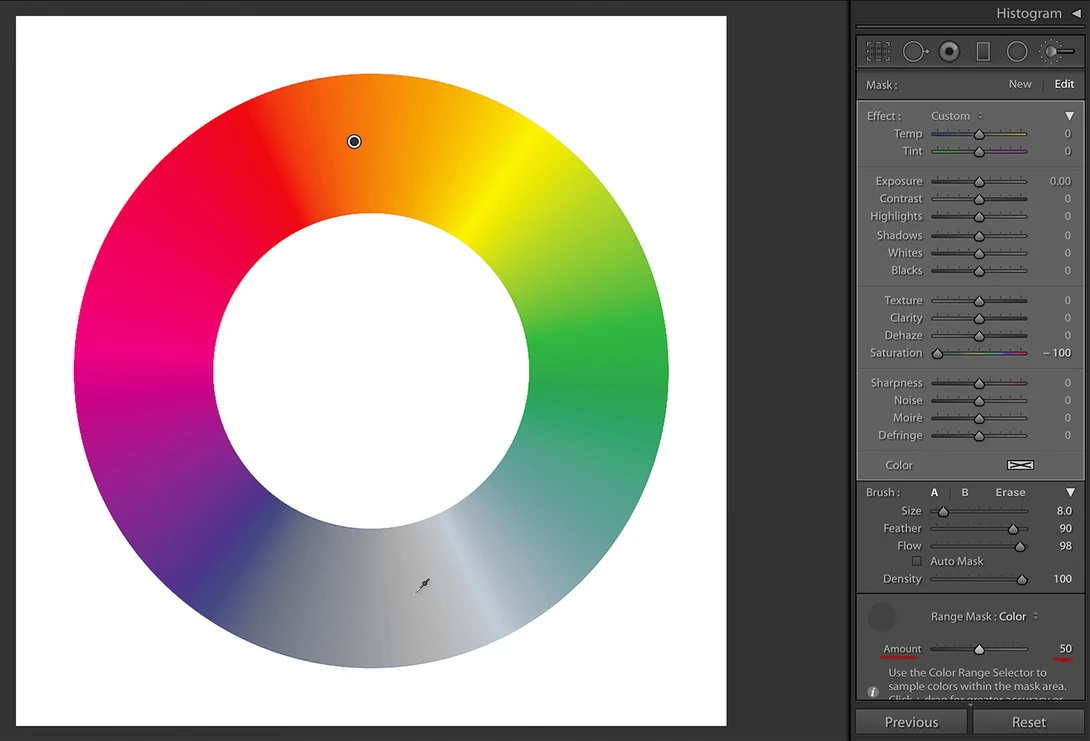Click the Histogram panel title
This screenshot has width=1090, height=741.
1029,13
